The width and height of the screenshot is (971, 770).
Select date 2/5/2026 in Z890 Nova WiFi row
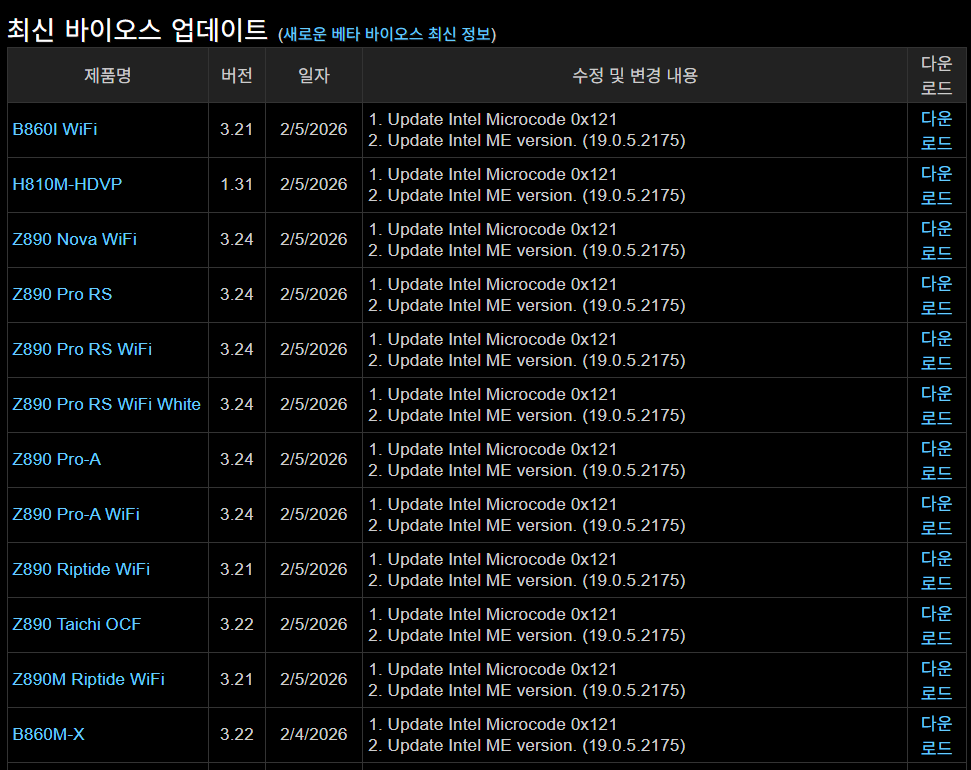tap(313, 240)
